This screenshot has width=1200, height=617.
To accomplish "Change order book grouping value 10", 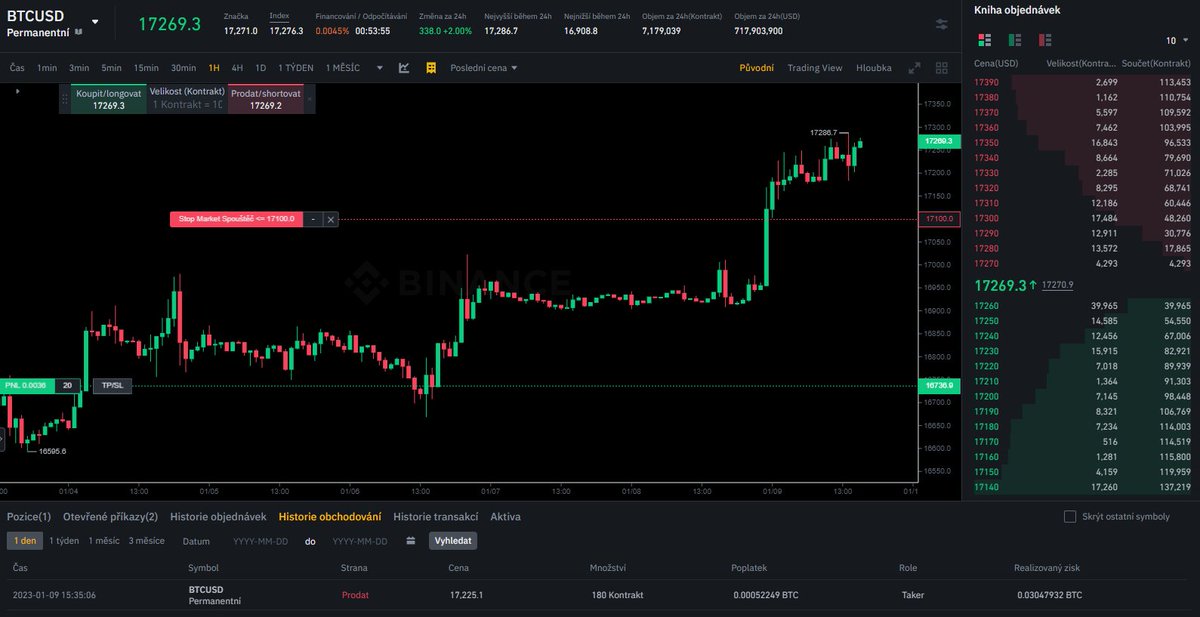I will 1176,41.
